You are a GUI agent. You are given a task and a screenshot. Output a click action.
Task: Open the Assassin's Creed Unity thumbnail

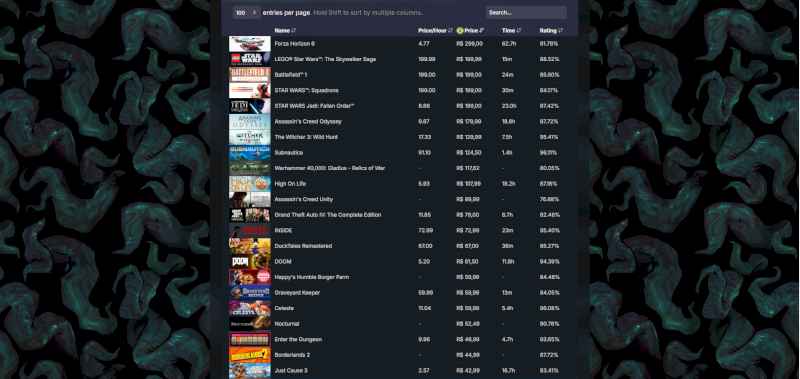coord(249,199)
